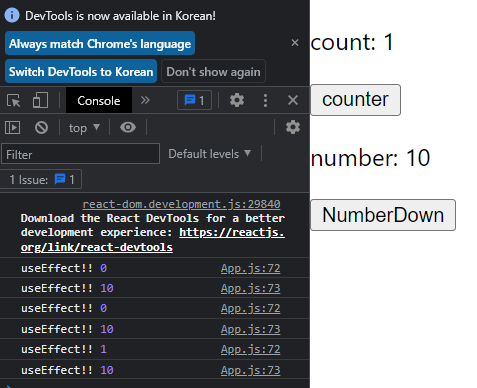Click the count: 1 text
The width and height of the screenshot is (477, 388).
352,42
